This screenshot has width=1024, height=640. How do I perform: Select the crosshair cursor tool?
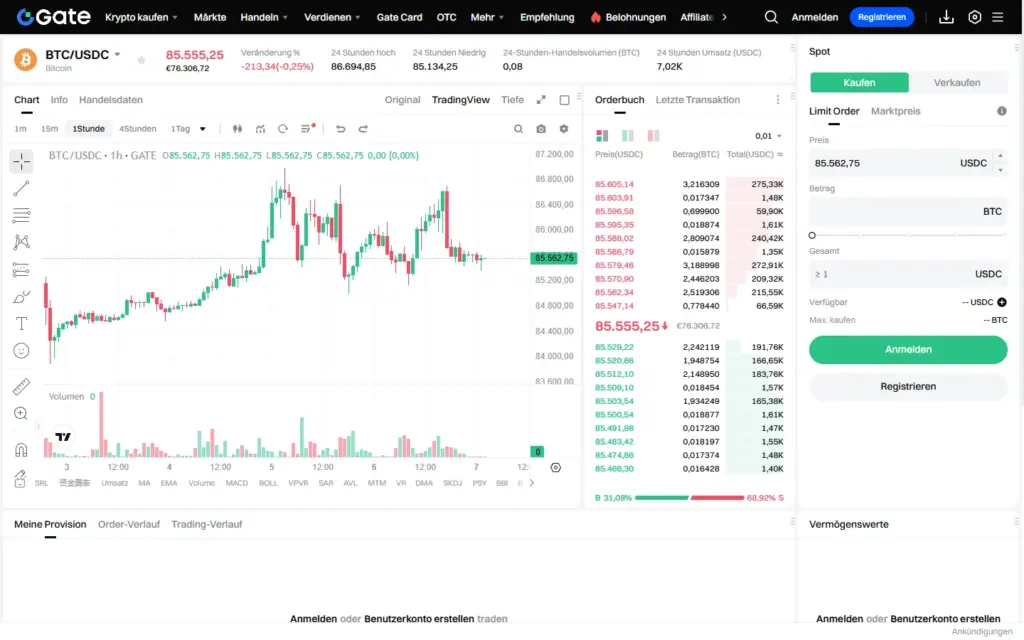click(x=21, y=161)
